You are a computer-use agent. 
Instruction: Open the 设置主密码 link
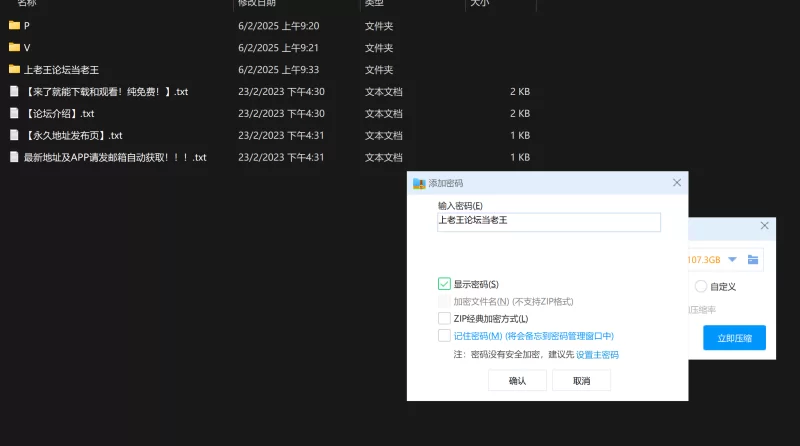[x=597, y=355]
